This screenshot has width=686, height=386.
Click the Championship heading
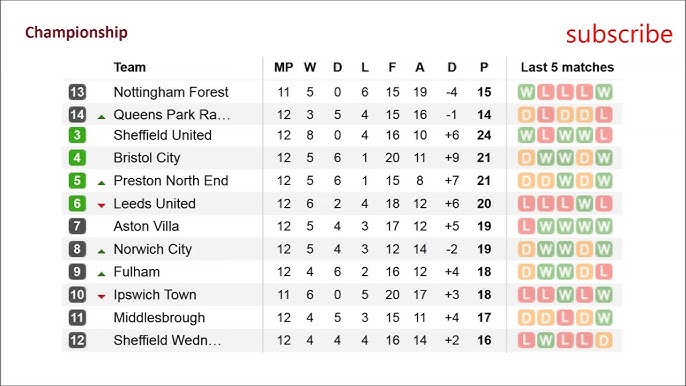point(76,32)
